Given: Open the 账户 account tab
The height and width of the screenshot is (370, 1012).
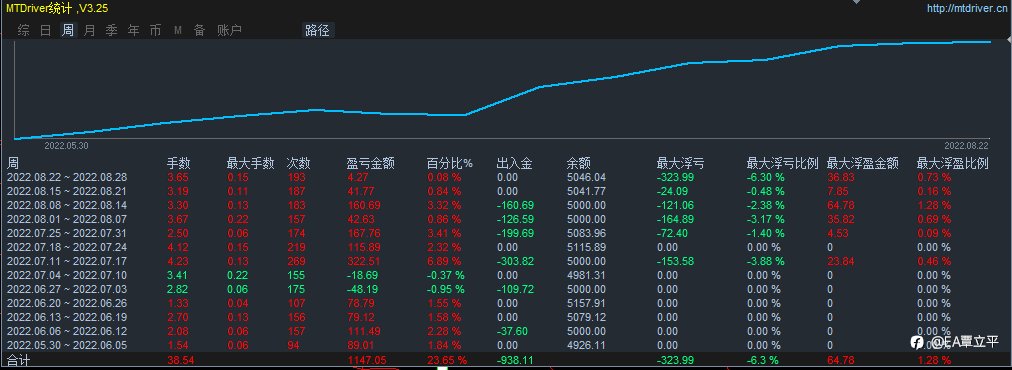Looking at the screenshot, I should point(229,30).
